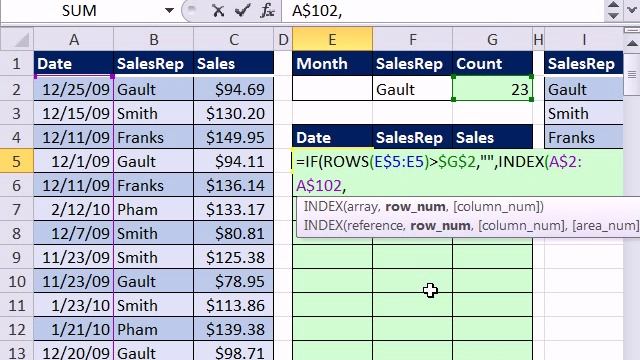The height and width of the screenshot is (360, 640).
Task: Select row 12 header
Action: click(x=16, y=329)
